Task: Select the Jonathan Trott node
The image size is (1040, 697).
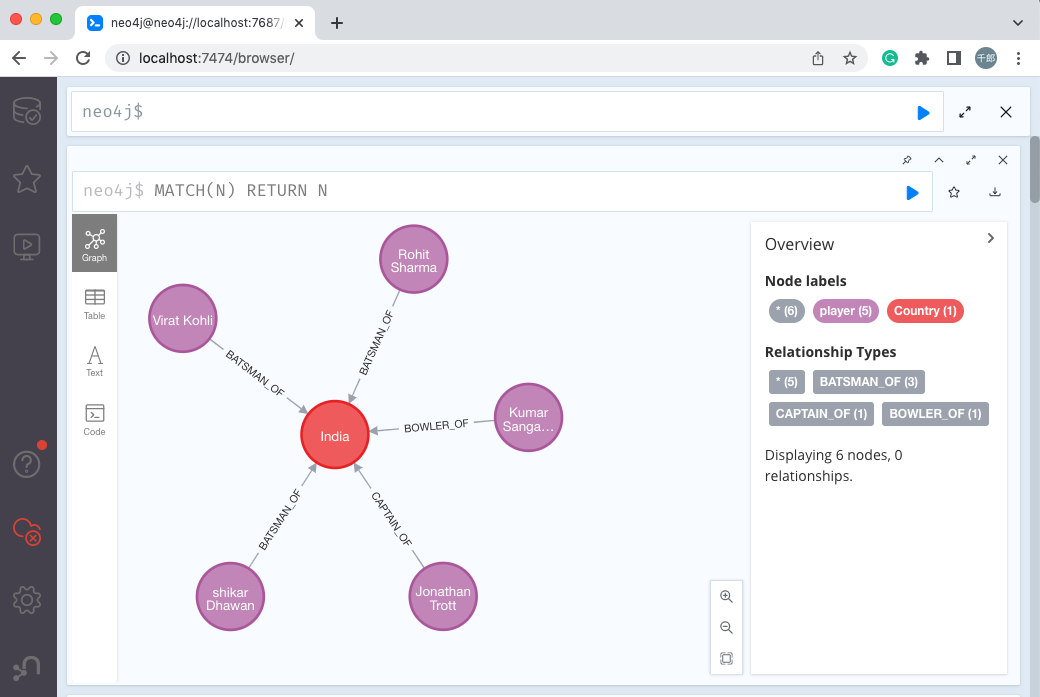Action: tap(442, 597)
